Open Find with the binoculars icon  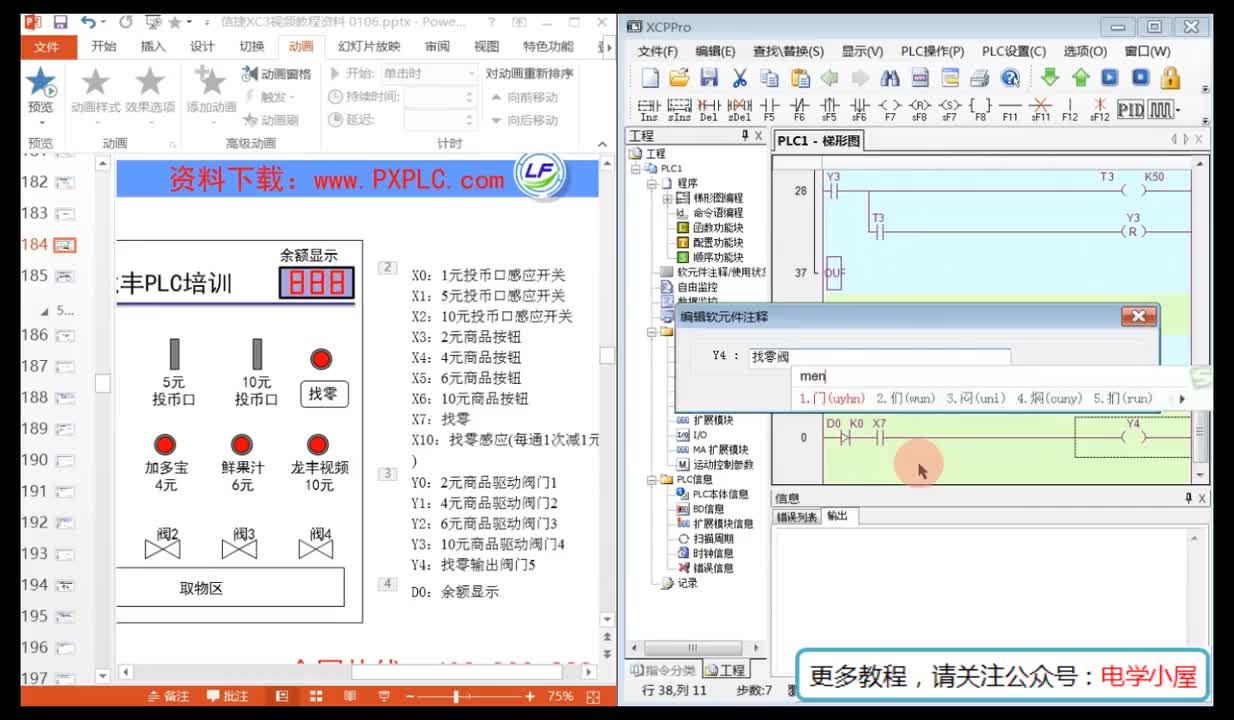tap(890, 78)
